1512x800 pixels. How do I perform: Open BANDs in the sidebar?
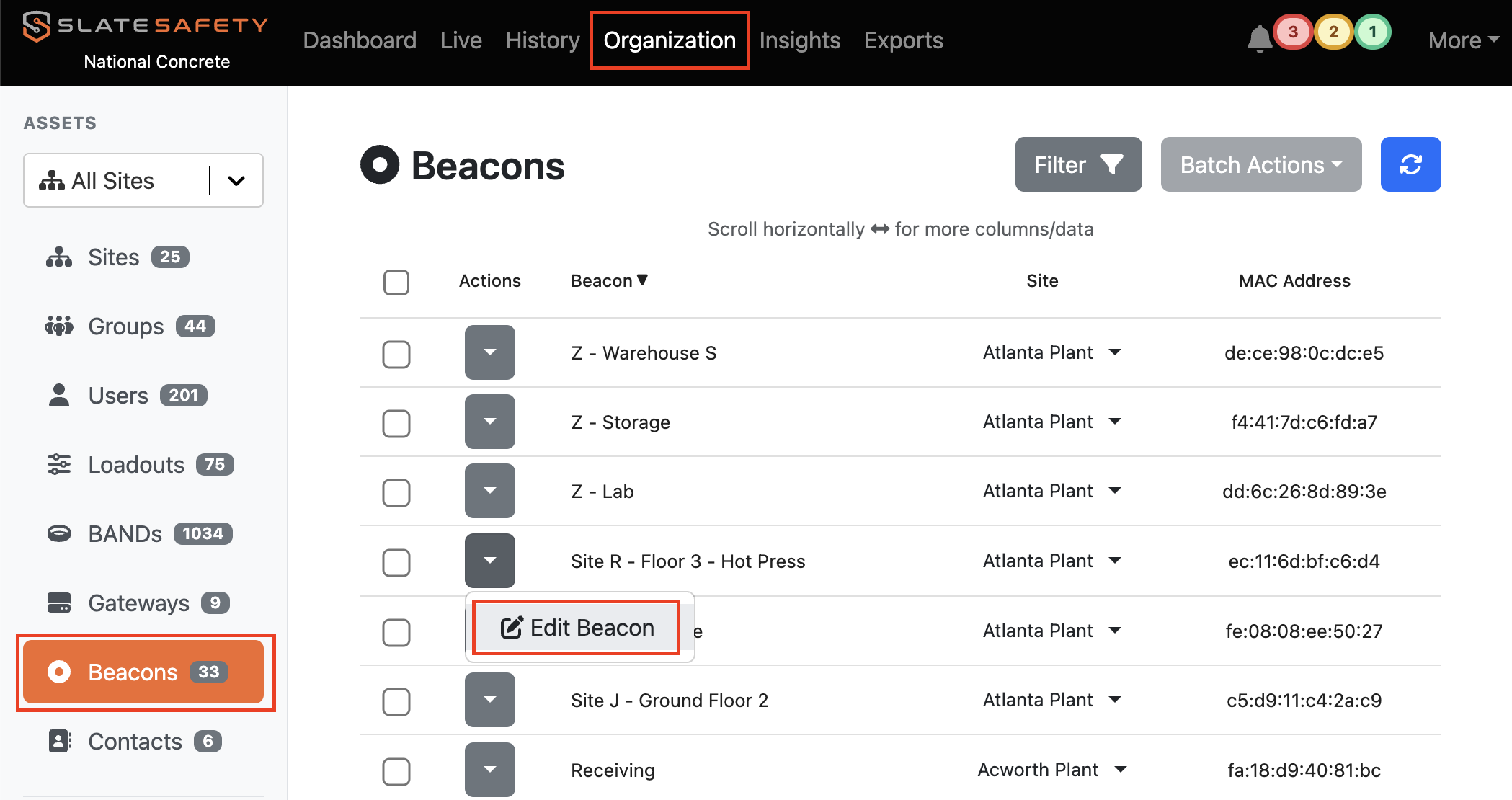125,533
